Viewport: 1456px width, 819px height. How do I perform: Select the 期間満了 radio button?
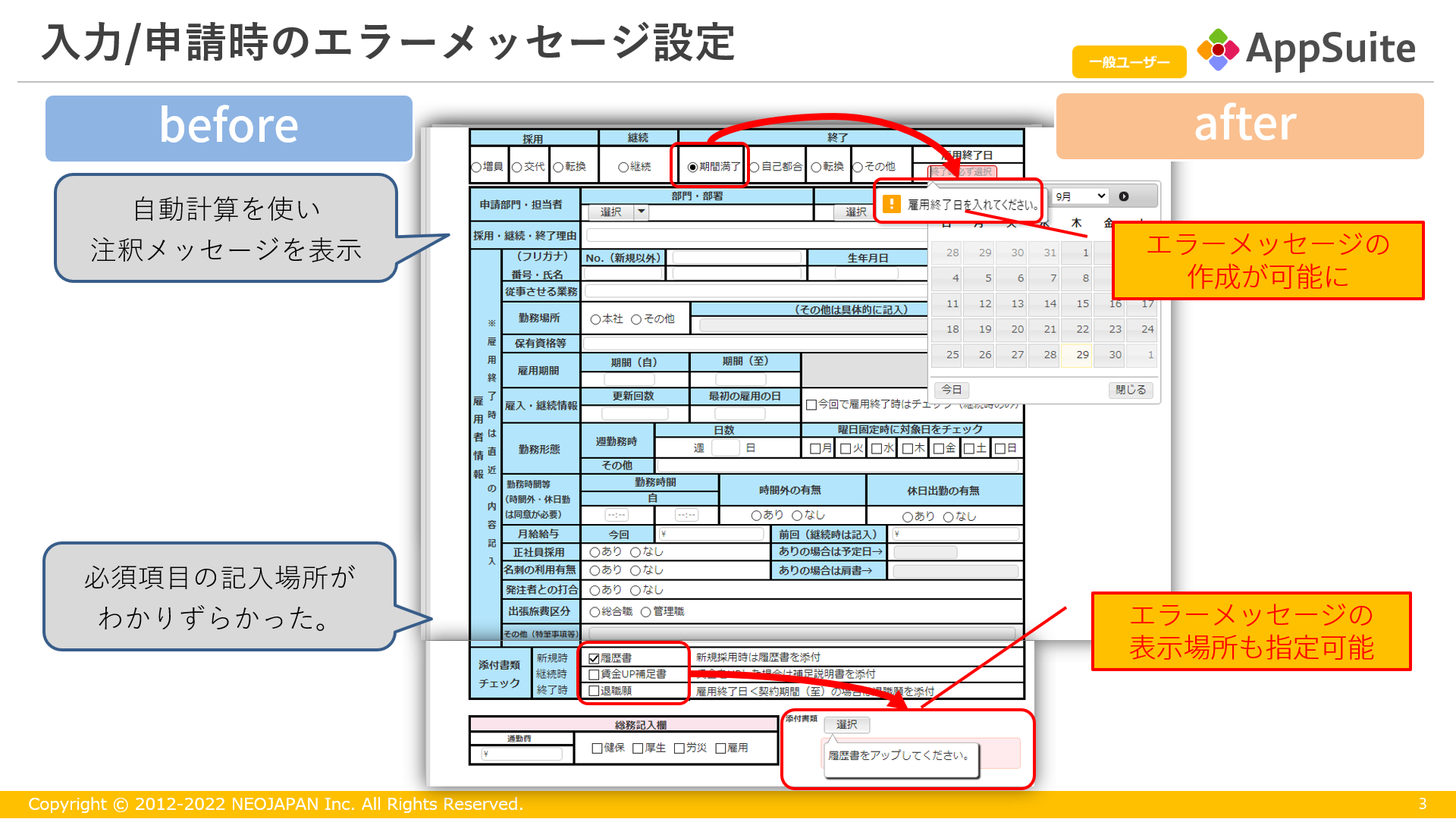click(x=692, y=167)
